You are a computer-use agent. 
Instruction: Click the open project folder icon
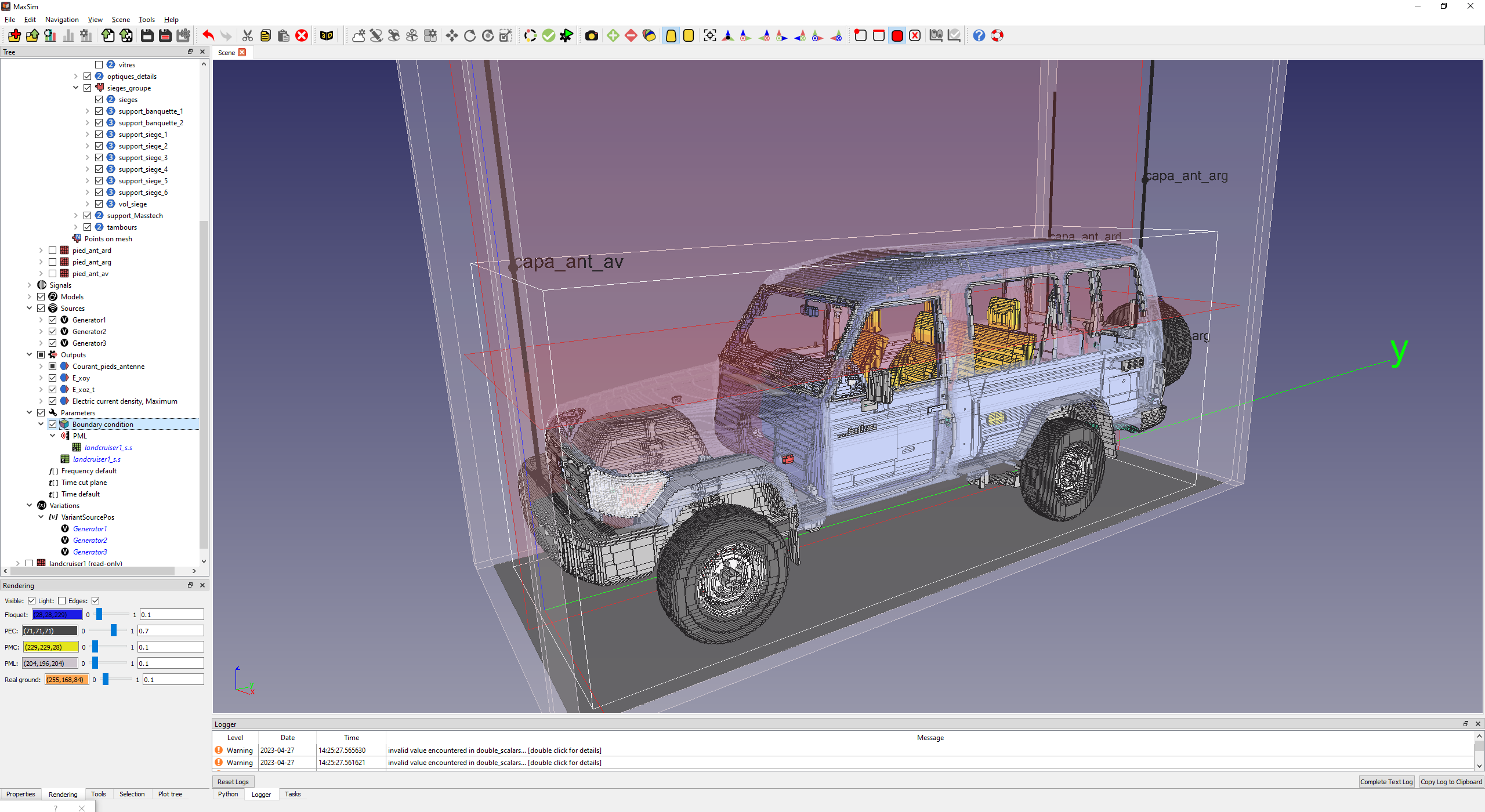32,36
